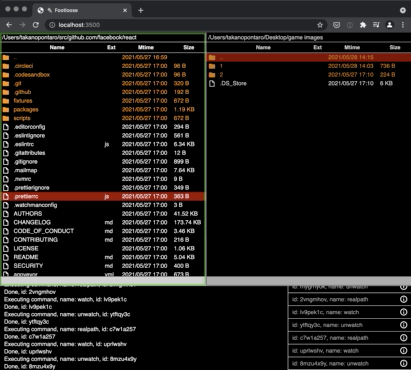411x370 pixels.
Task: Sort the left pane by Size header
Action: [189, 47]
